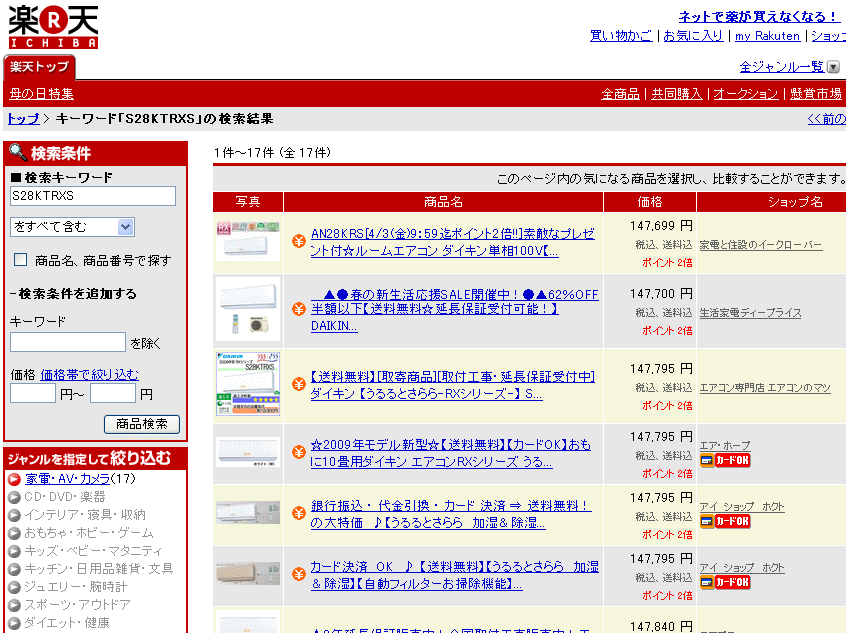Click the yen icon beside the 銀行振込・代金引換 listing
The width and height of the screenshot is (846, 633).
pyautogui.click(x=298, y=513)
